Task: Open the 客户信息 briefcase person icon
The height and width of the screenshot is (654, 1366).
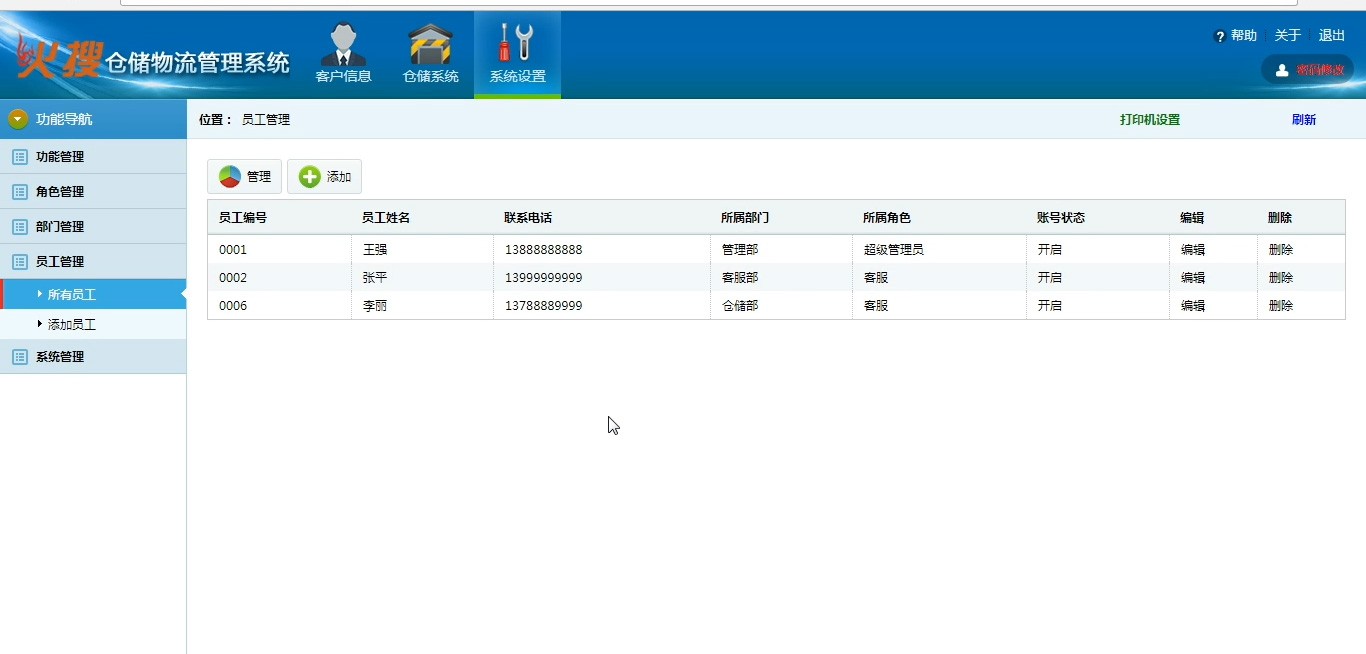Action: (x=343, y=45)
